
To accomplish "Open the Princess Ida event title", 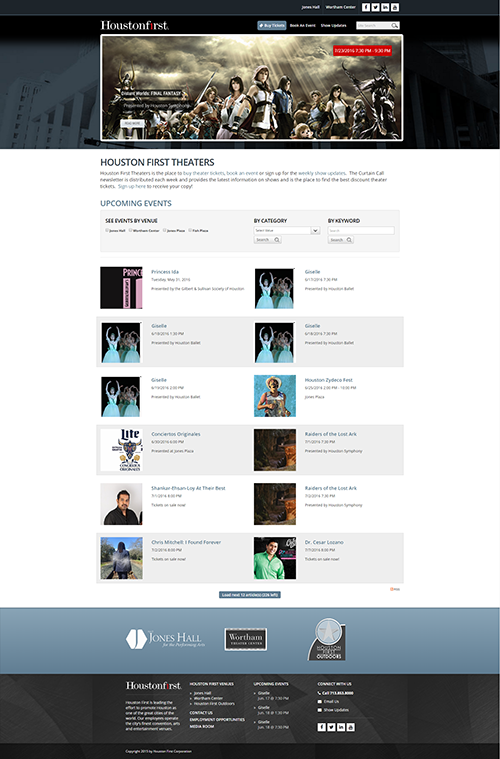I will tap(165, 272).
